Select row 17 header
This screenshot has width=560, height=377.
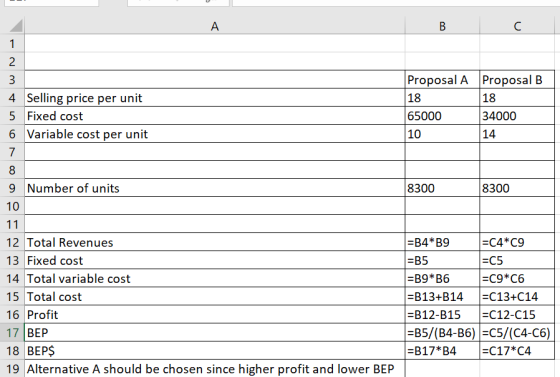(12, 333)
